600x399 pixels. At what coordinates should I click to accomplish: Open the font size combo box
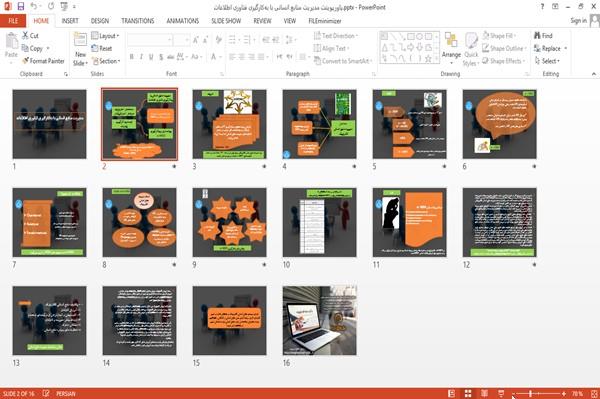pos(182,40)
